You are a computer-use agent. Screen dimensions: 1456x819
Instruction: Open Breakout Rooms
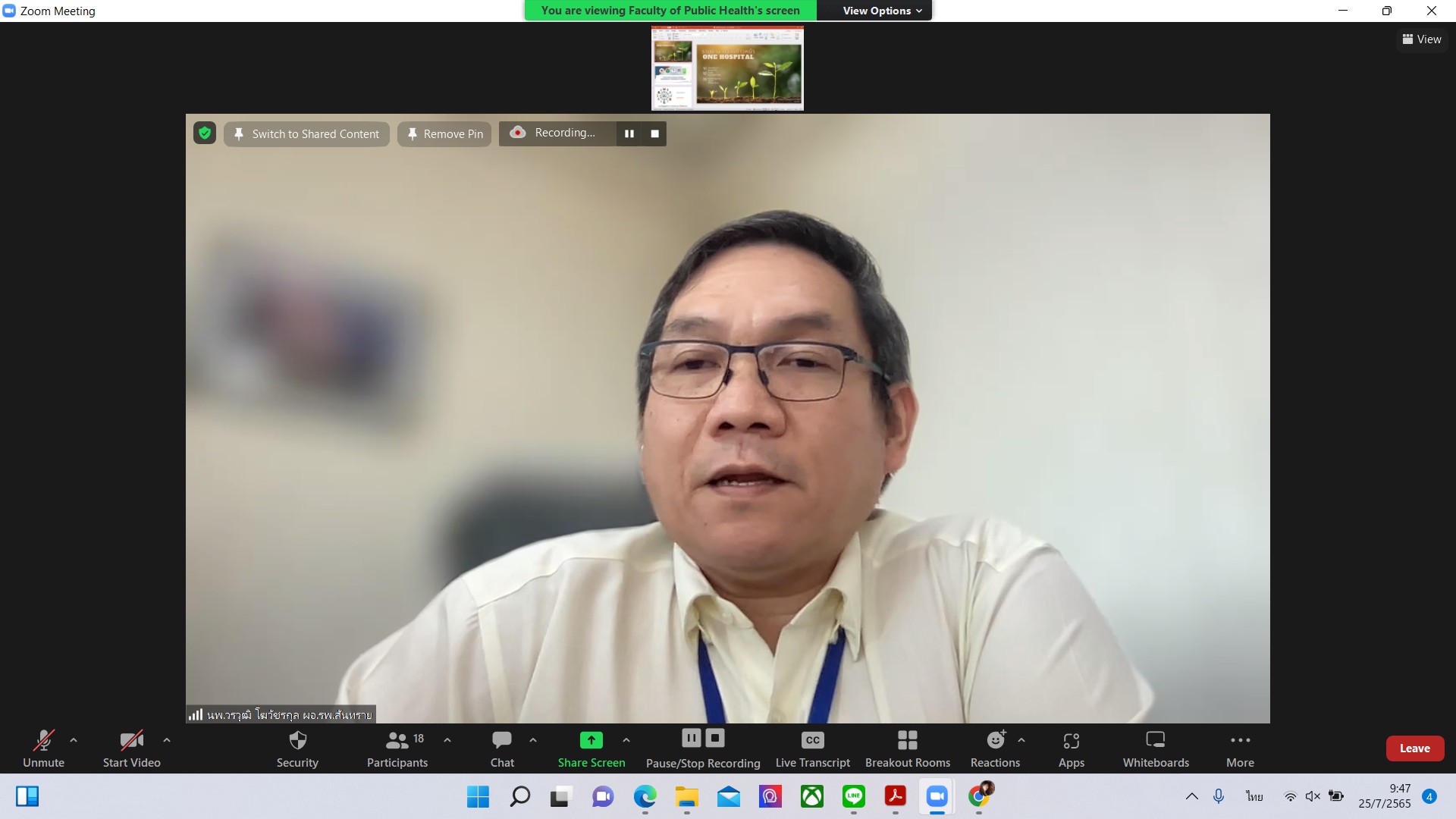click(908, 748)
